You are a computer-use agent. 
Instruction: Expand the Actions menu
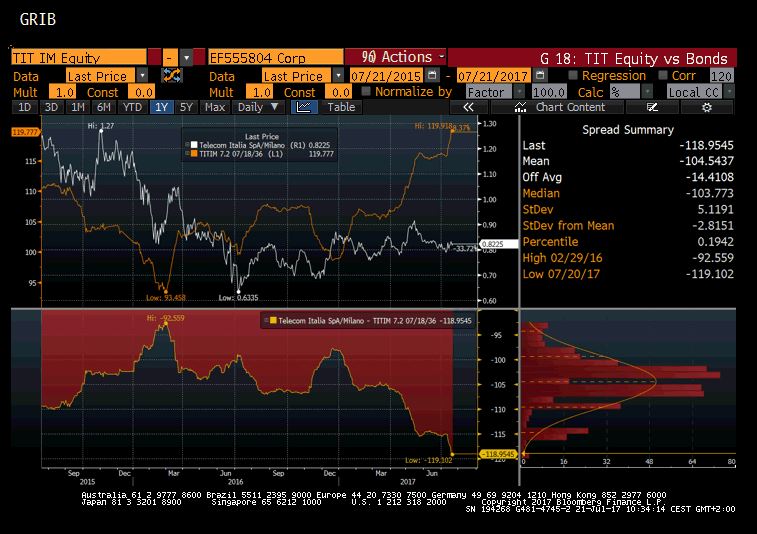click(396, 57)
